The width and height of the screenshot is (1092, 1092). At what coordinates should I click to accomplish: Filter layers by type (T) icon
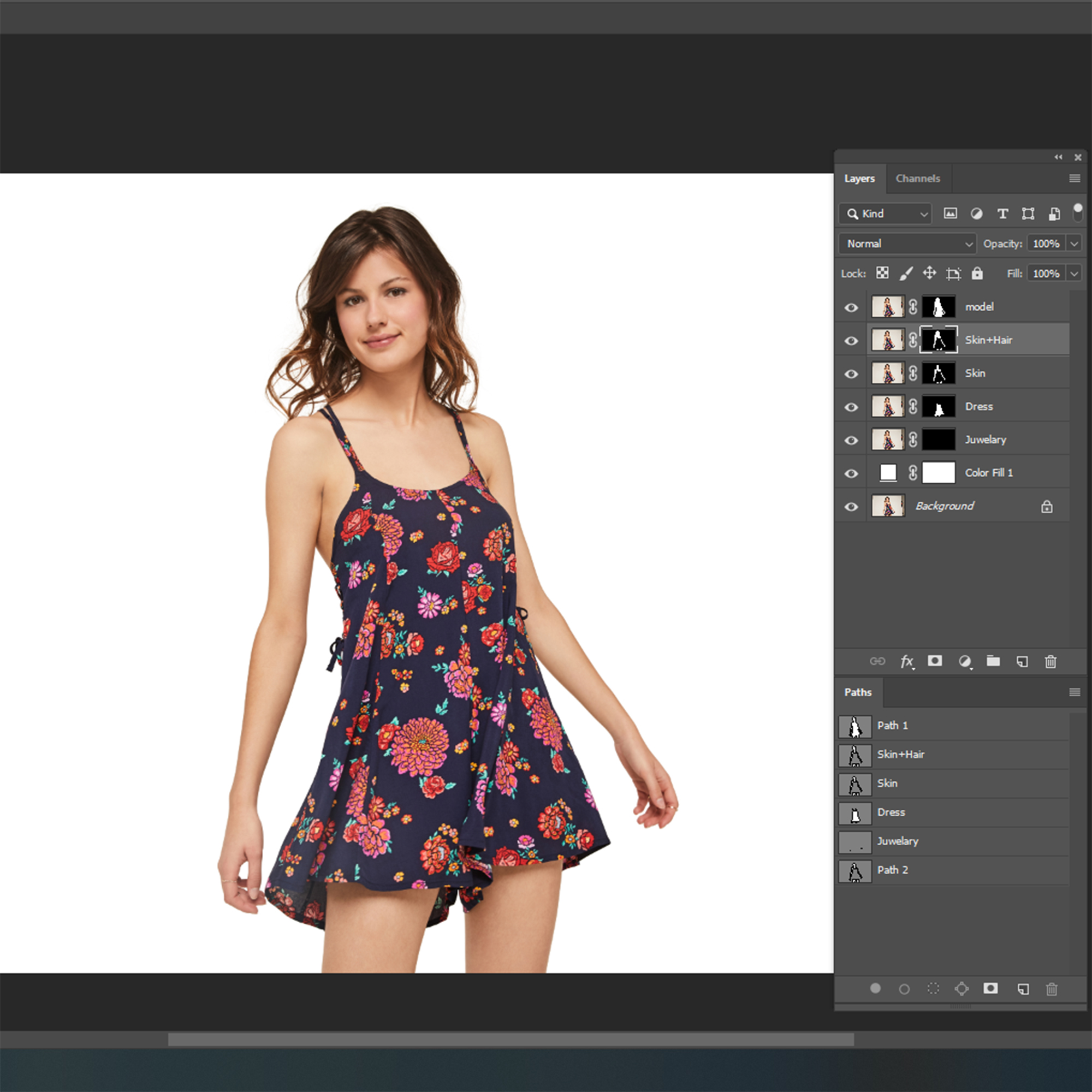(x=1002, y=213)
